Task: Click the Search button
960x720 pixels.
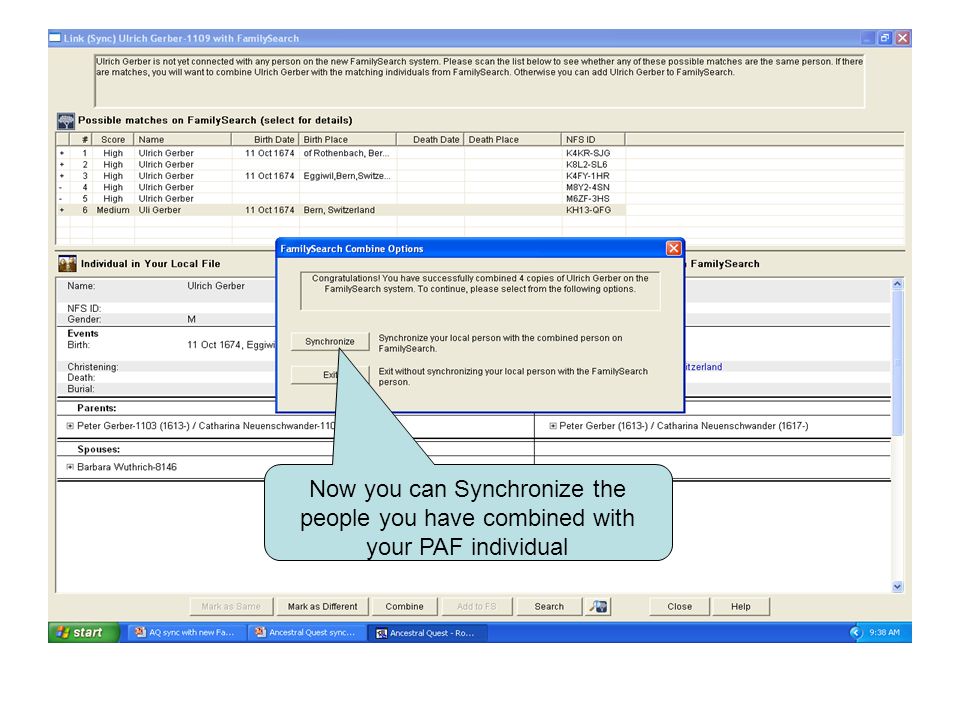Action: 549,606
